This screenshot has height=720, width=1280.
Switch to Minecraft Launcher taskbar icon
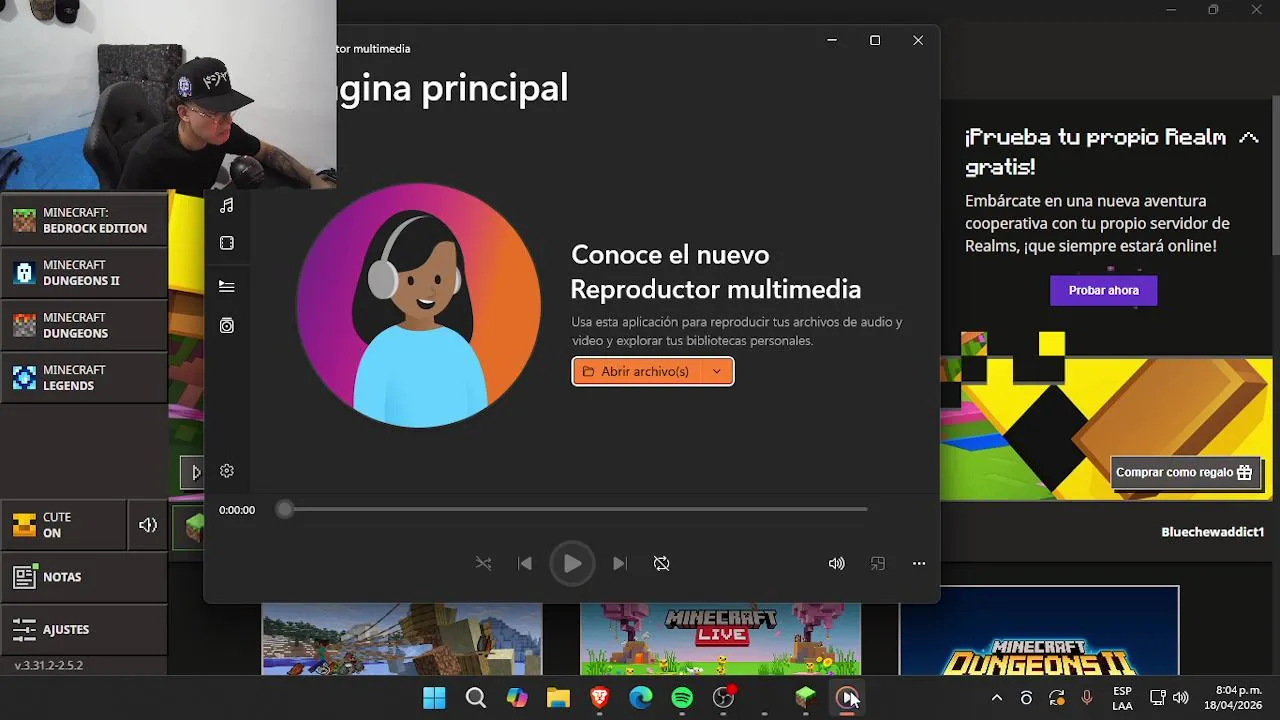(x=805, y=698)
